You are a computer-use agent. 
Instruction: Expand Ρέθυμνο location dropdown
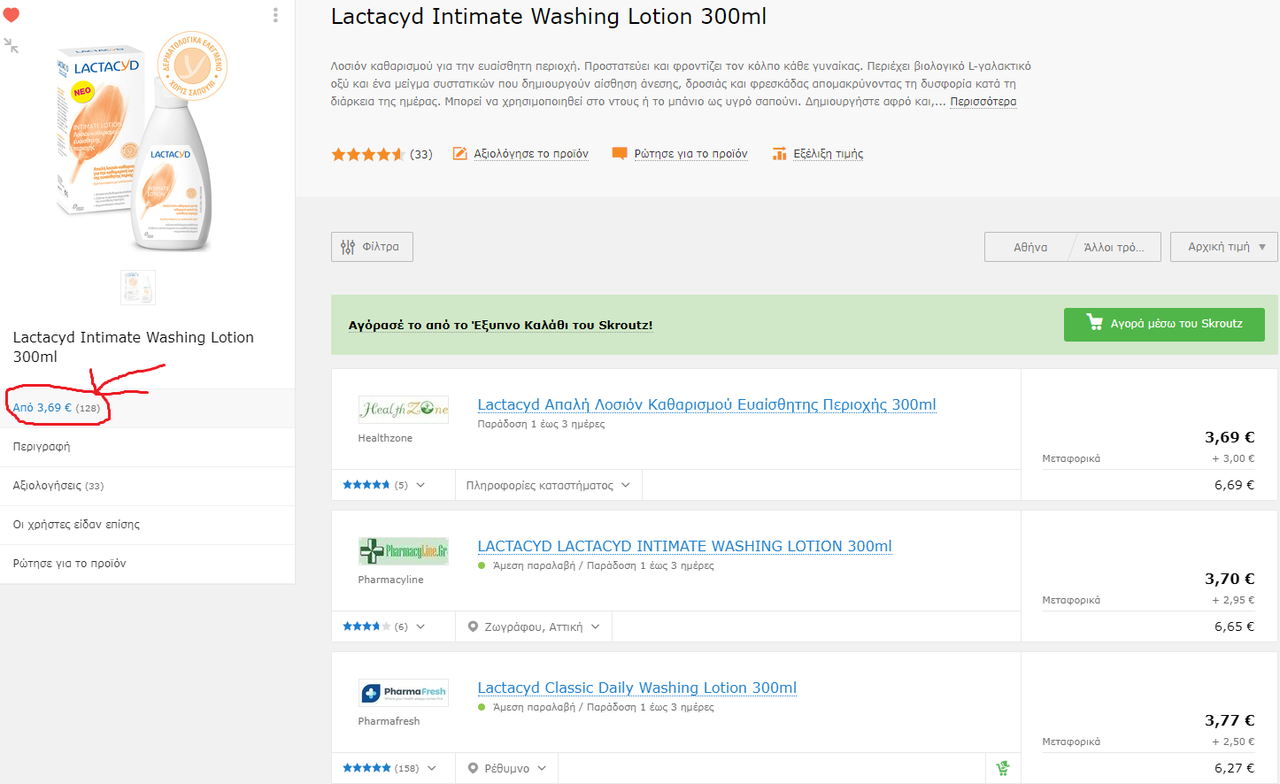[507, 768]
